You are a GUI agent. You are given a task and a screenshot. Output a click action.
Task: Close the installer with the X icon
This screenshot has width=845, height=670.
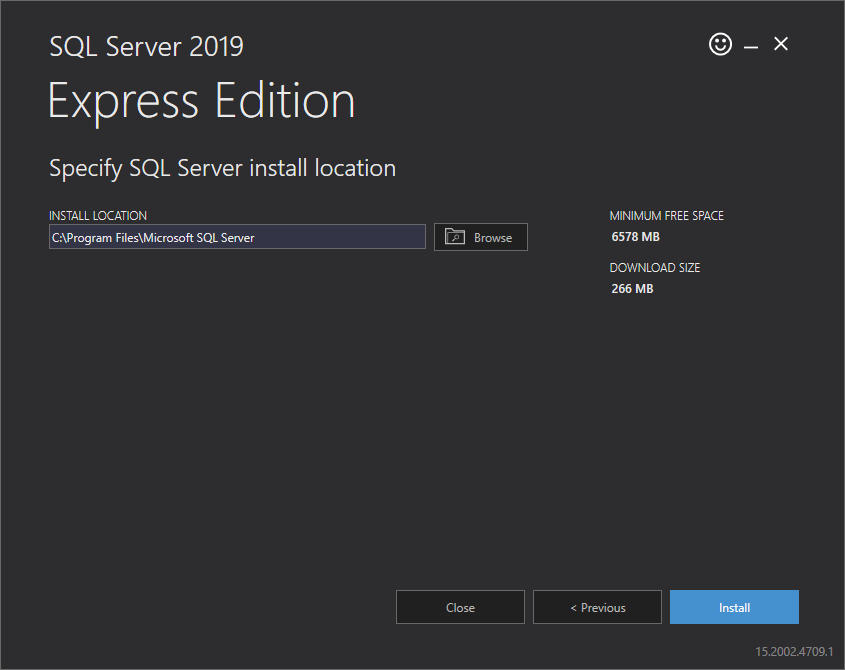(781, 44)
